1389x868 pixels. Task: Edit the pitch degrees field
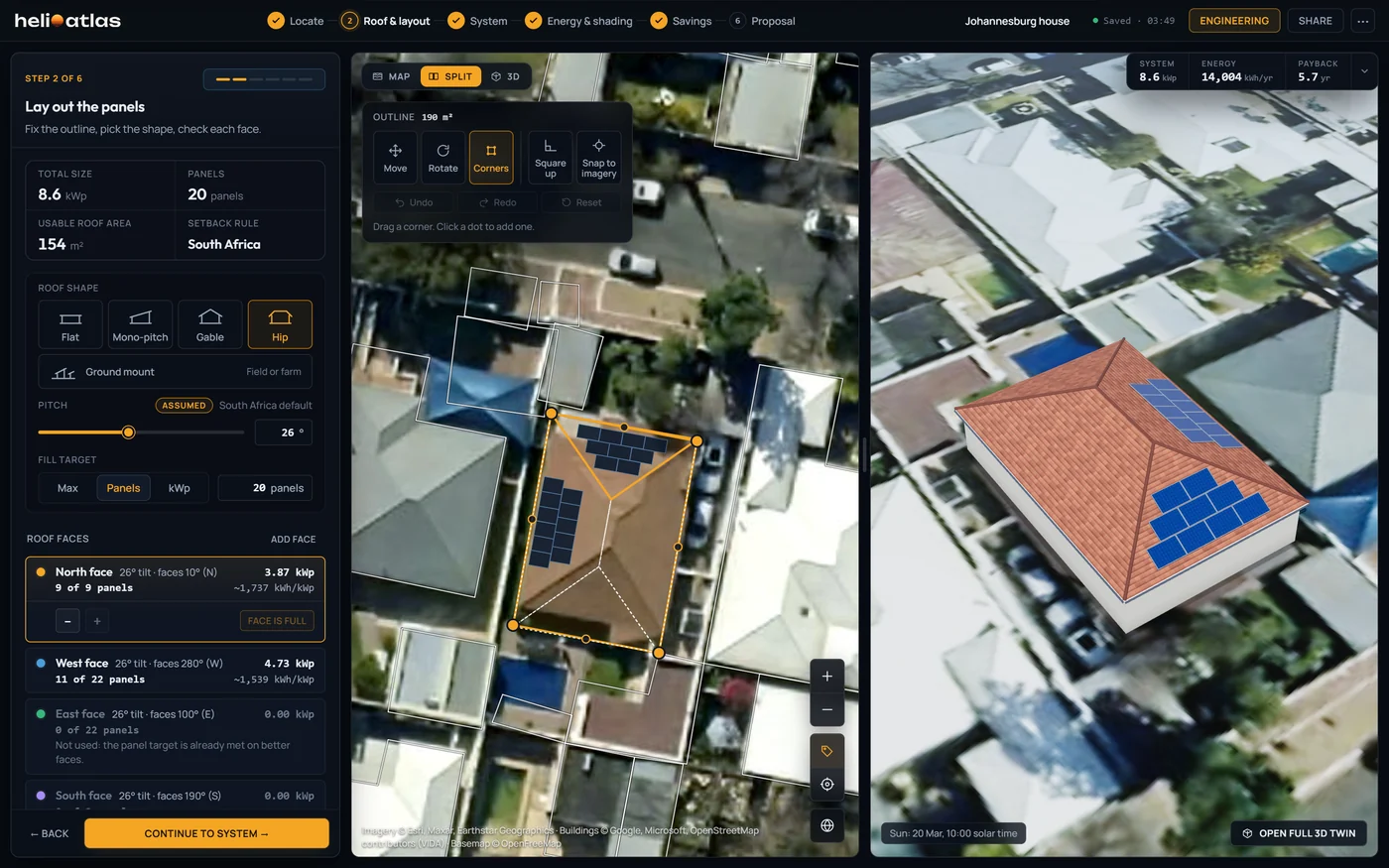[284, 433]
